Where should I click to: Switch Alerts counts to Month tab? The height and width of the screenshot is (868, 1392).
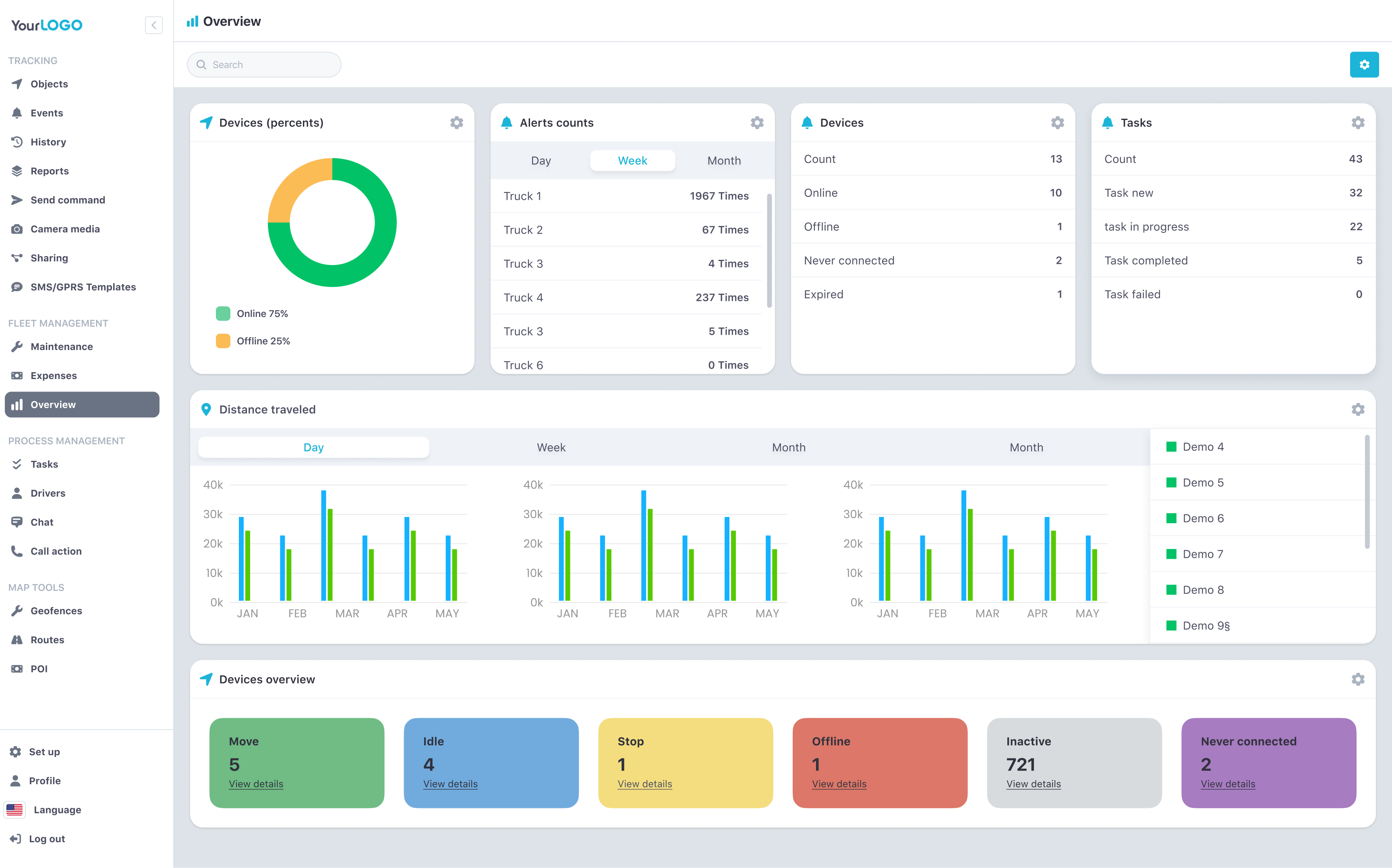pos(723,161)
